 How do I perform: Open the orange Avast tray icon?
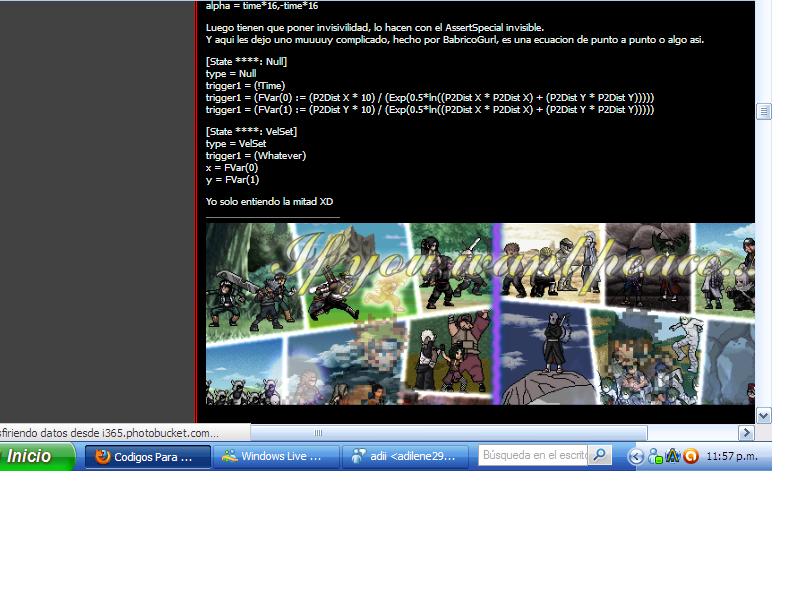coord(691,456)
